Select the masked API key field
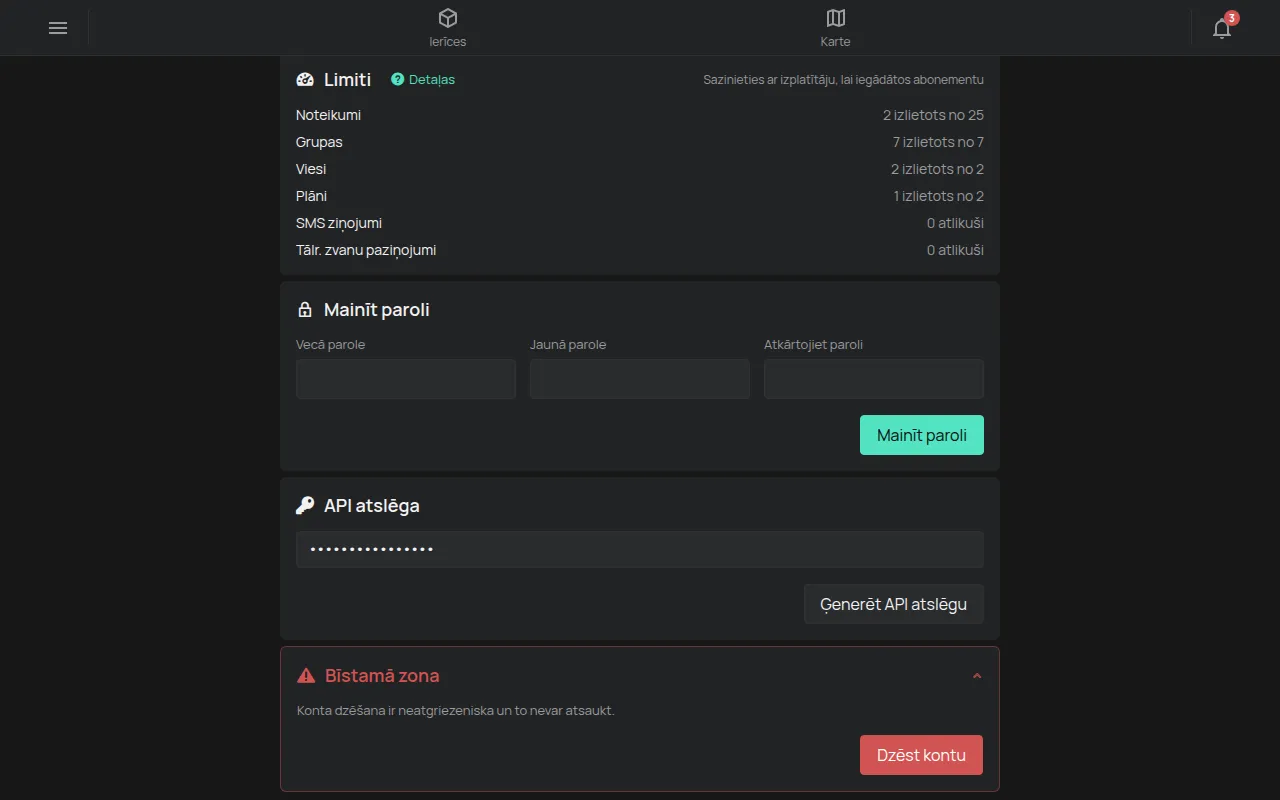Screen dimensions: 1280x800 [640, 549]
